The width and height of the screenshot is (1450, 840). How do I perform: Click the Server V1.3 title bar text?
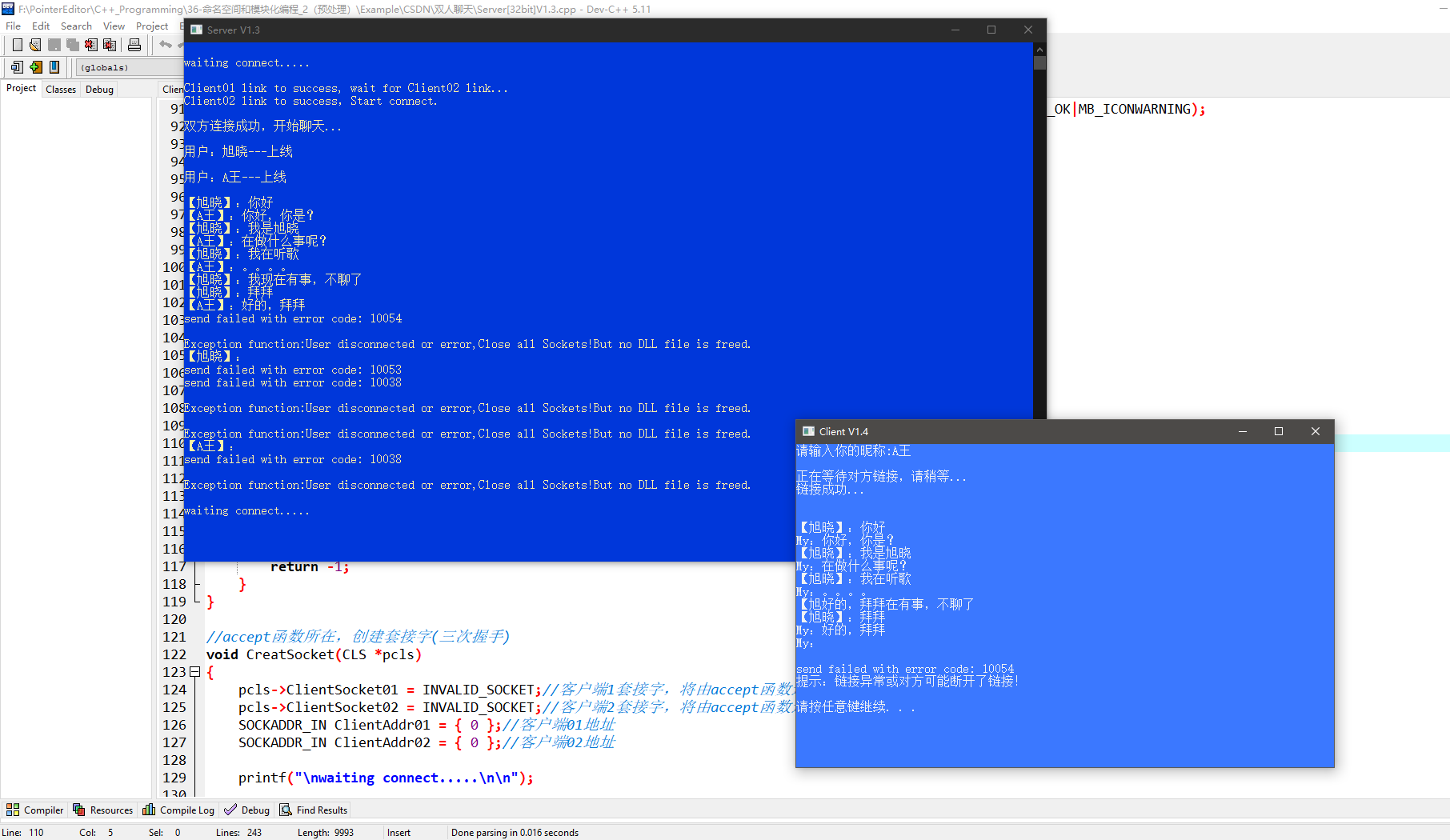click(x=233, y=30)
